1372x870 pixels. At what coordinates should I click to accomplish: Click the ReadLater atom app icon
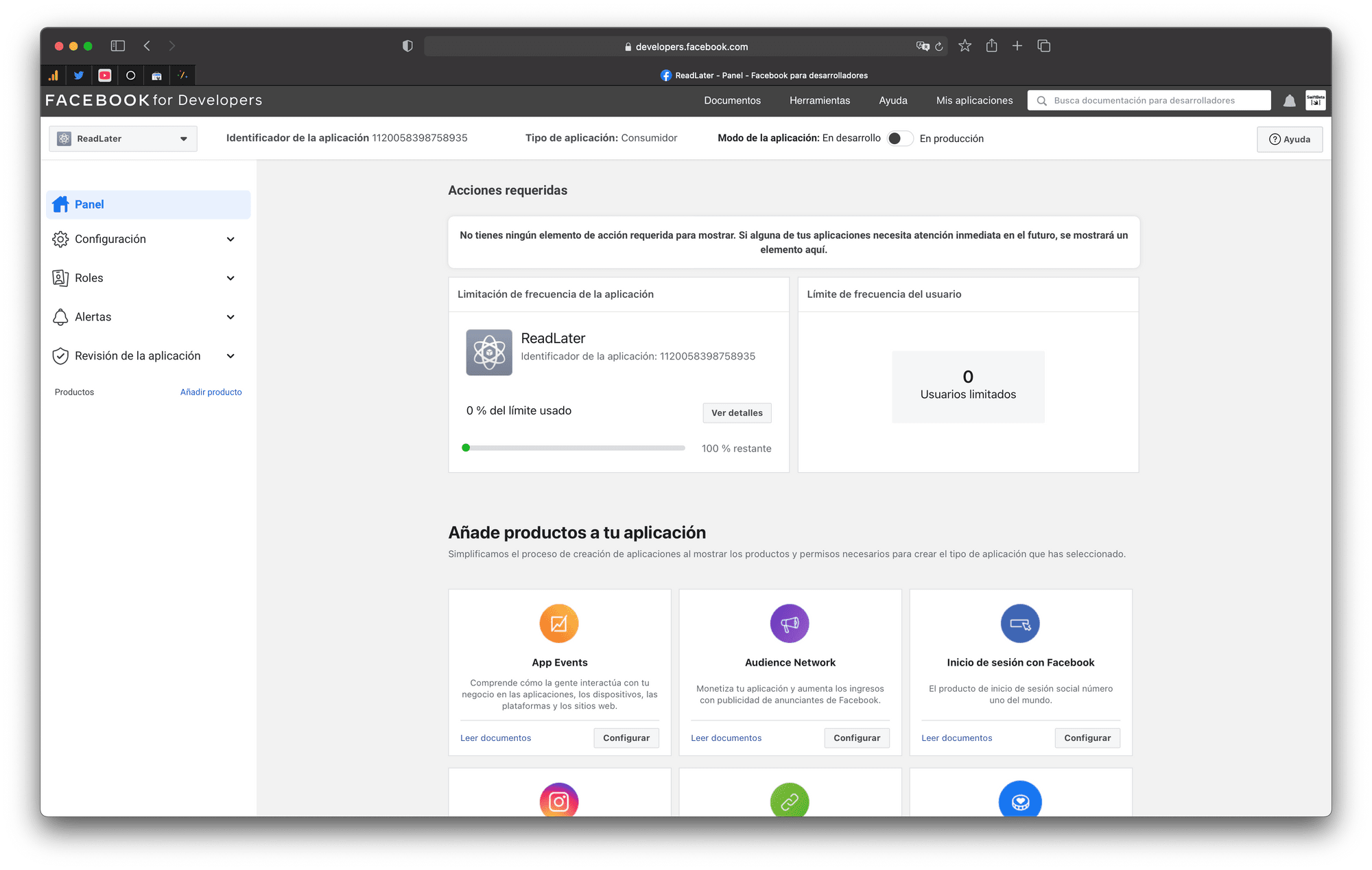point(489,352)
